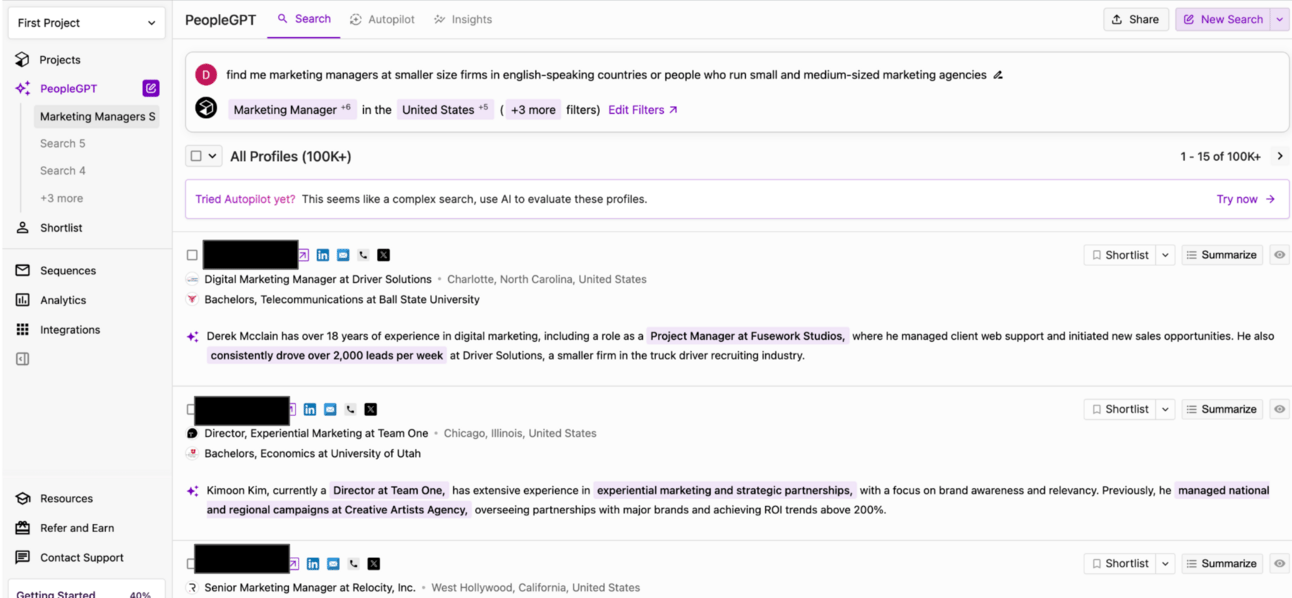Open X icon for the Team One profile
The image size is (1292, 598).
click(x=371, y=409)
